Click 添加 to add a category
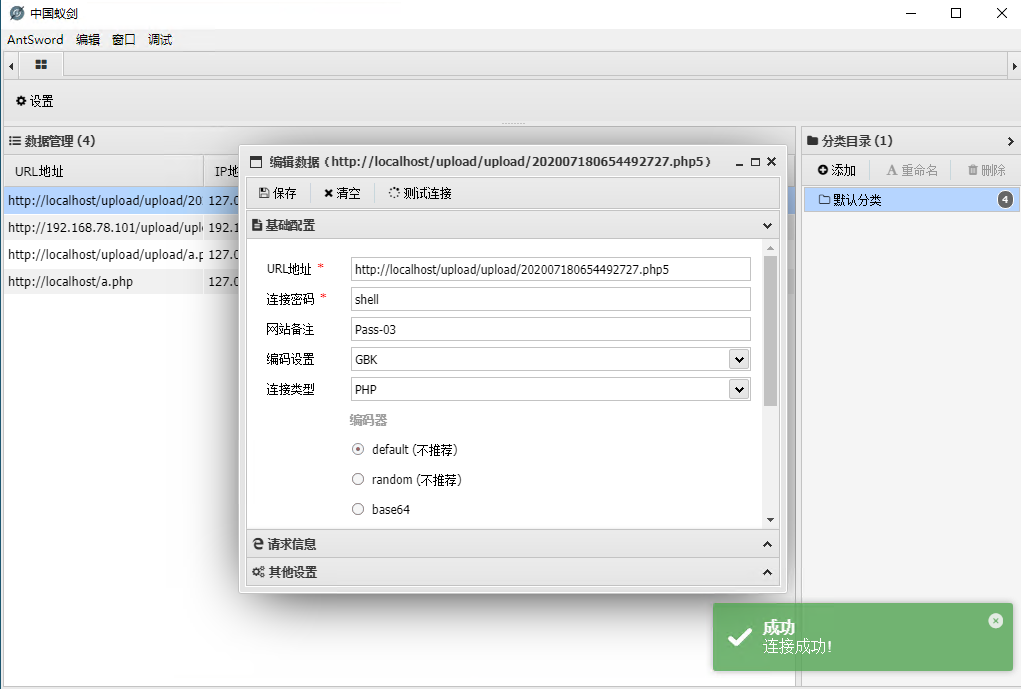 (837, 170)
